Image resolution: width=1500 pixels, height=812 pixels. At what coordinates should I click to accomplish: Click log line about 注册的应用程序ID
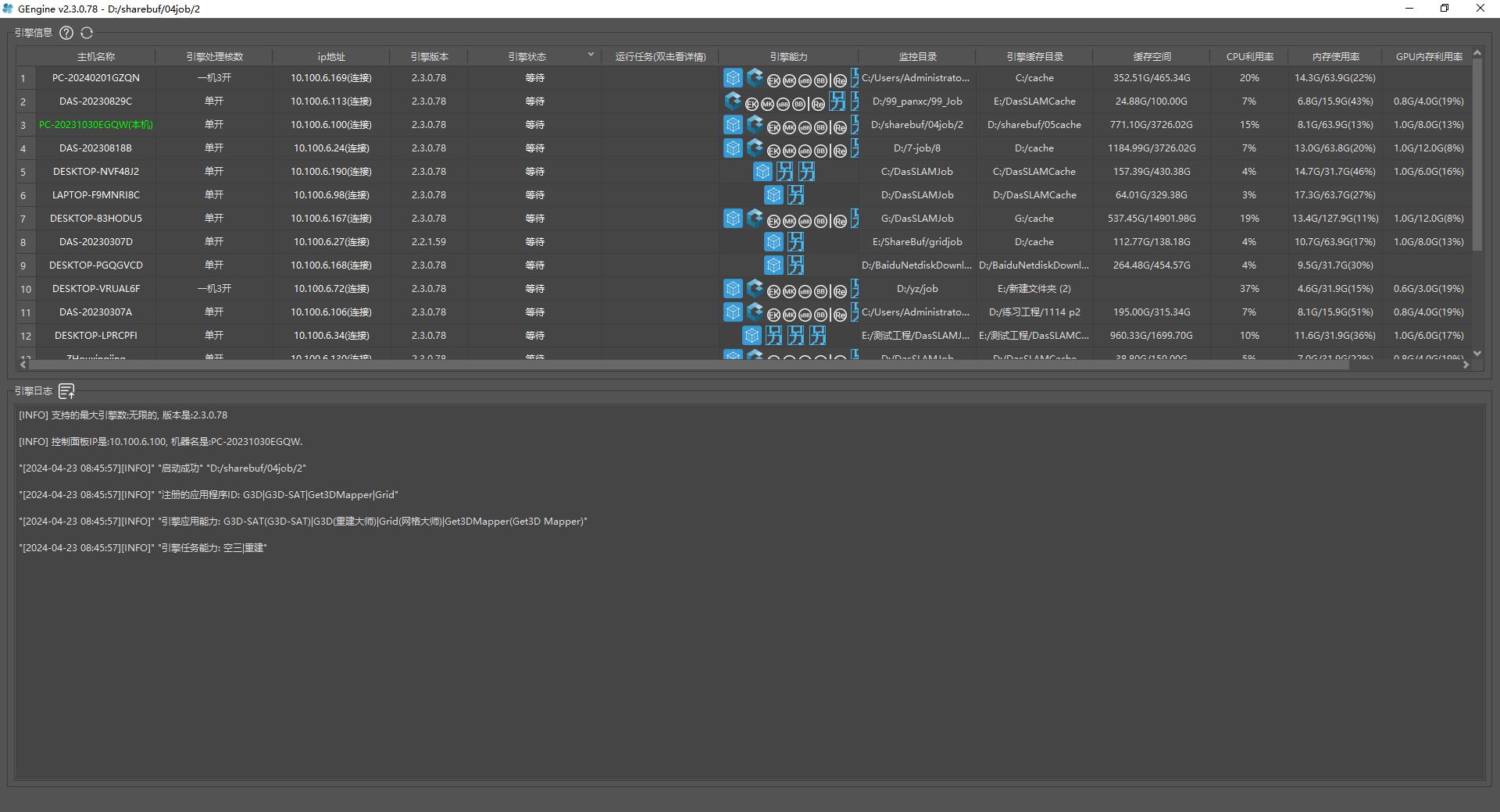[x=209, y=495]
